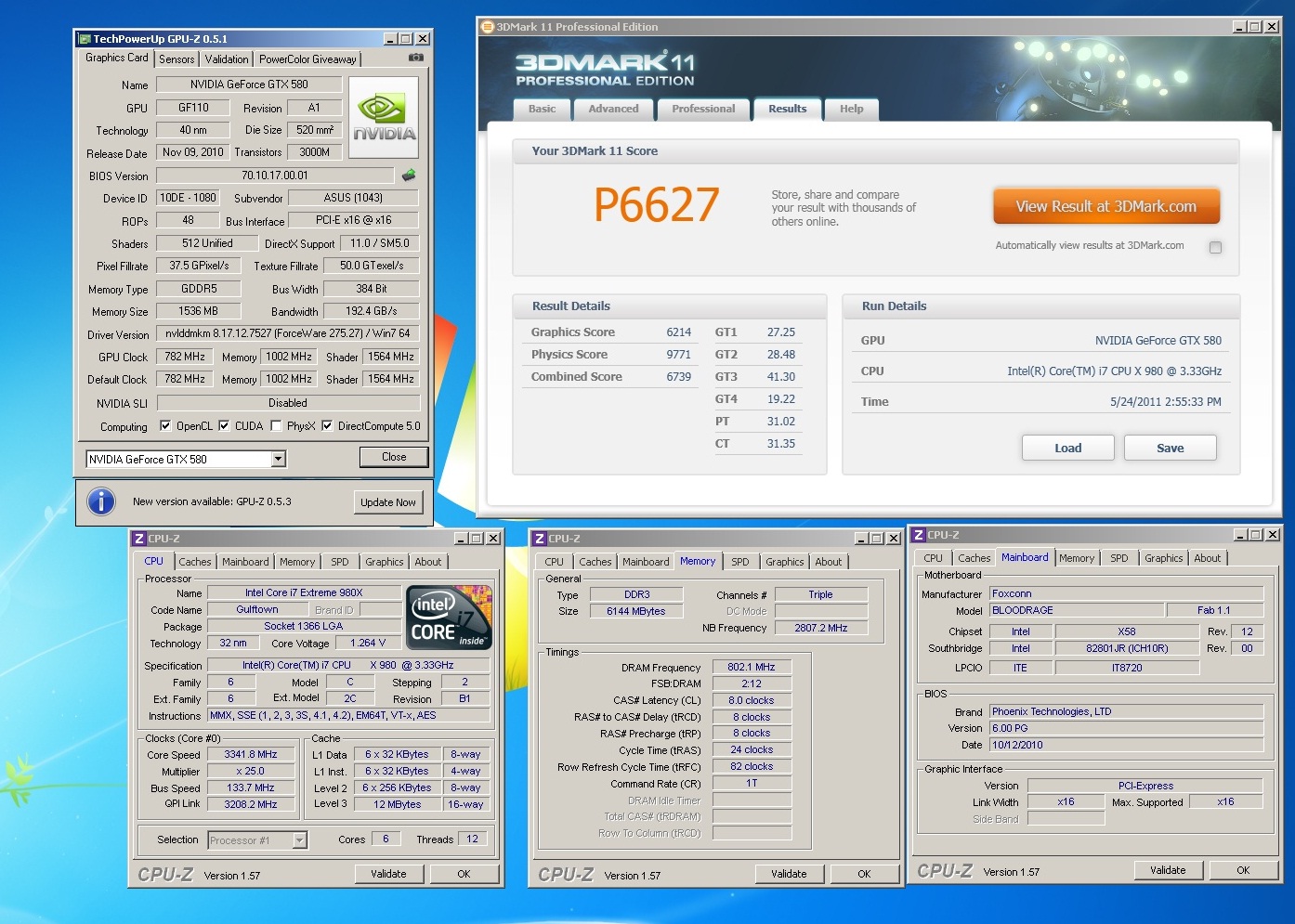
Task: Click Update Now for GPU-Z 0.5.3
Action: click(388, 502)
